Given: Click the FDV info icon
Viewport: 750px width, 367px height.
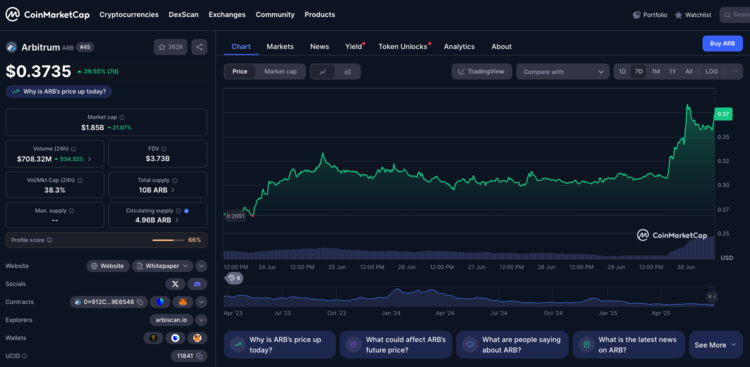Looking at the screenshot, I should (x=164, y=149).
